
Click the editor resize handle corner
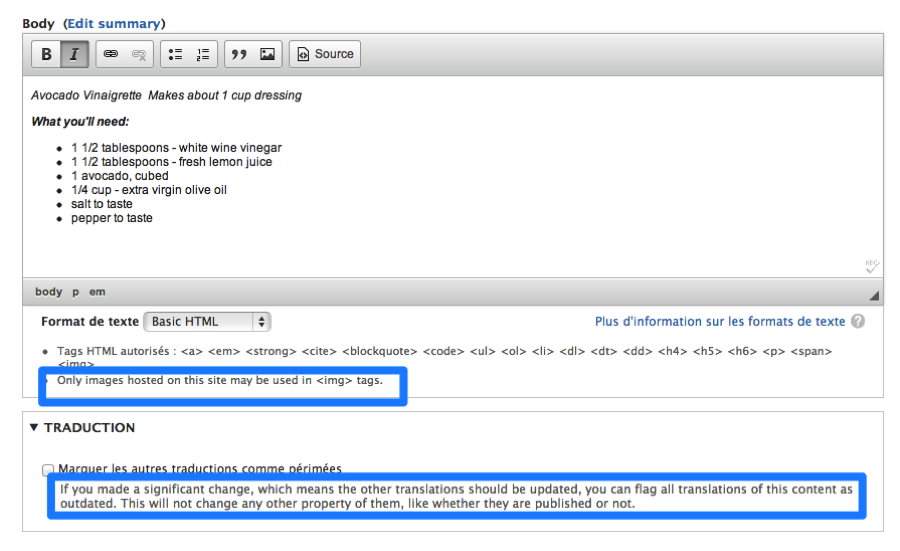point(874,295)
